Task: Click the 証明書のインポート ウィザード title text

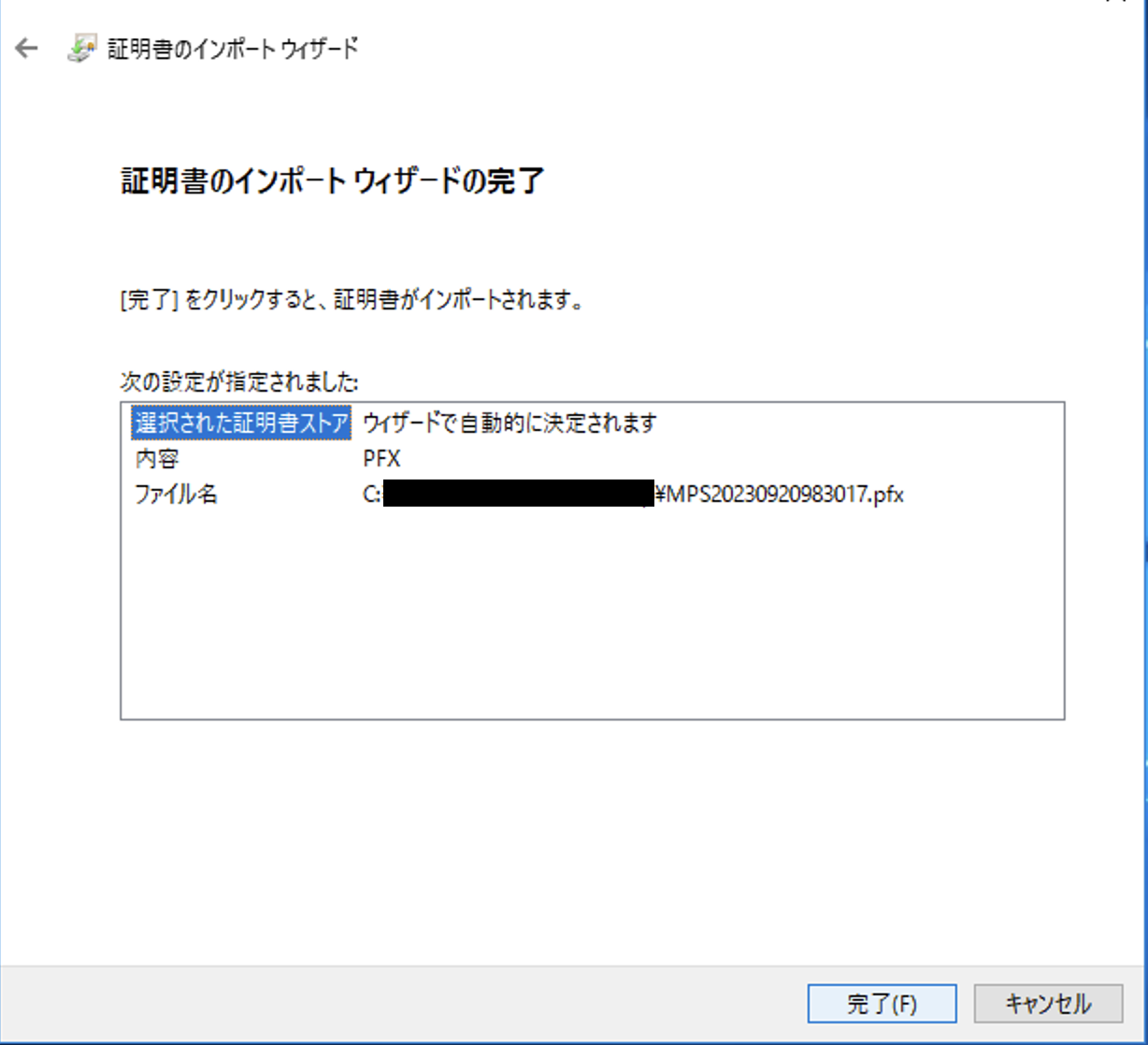Action: point(232,49)
